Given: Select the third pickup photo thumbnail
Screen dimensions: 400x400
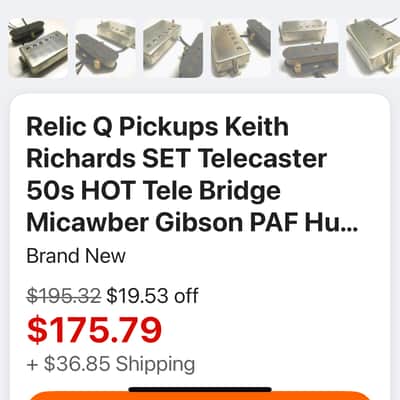Looking at the screenshot, I should point(173,48).
